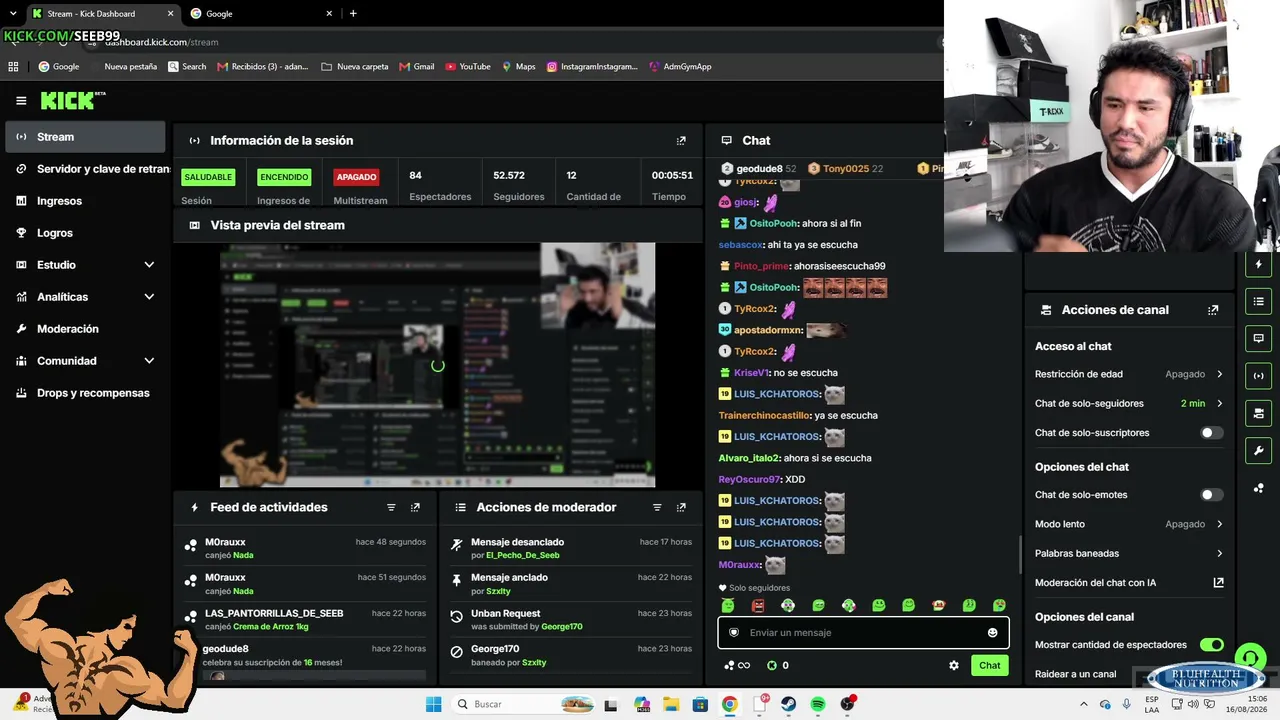Click the Kicks balance icon
This screenshot has width=1280, height=720.
pos(772,666)
